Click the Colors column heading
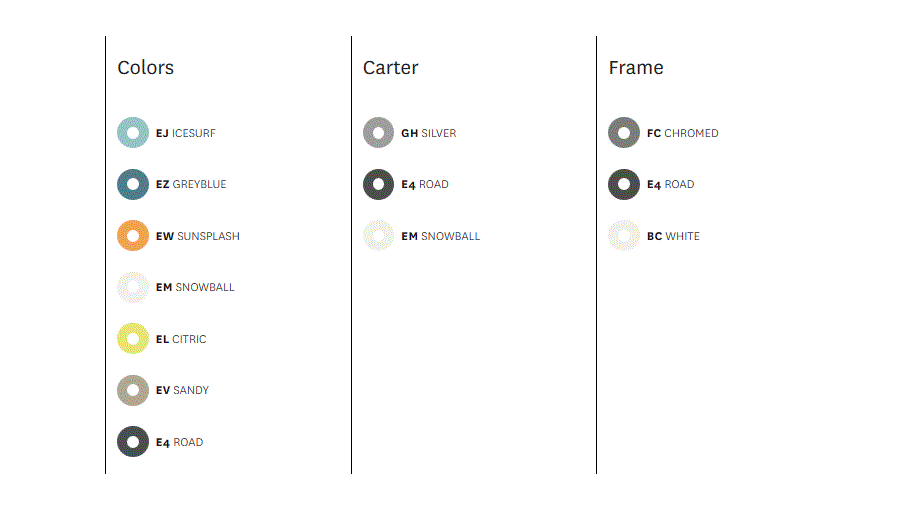The width and height of the screenshot is (910, 513). pyautogui.click(x=146, y=67)
